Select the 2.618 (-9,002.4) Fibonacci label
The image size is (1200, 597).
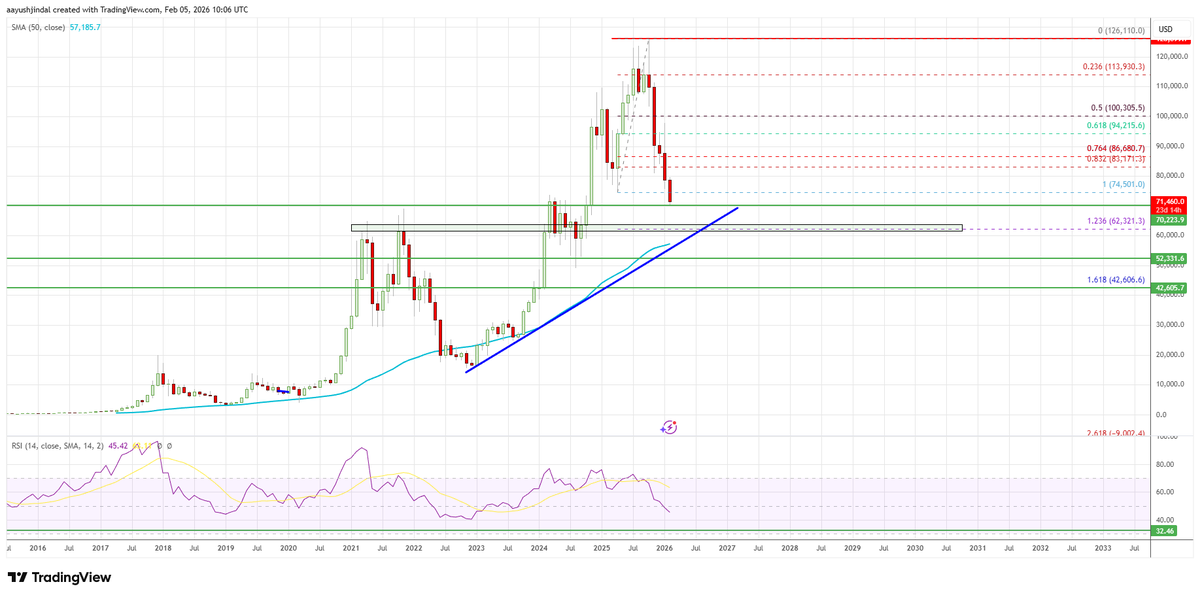1117,433
